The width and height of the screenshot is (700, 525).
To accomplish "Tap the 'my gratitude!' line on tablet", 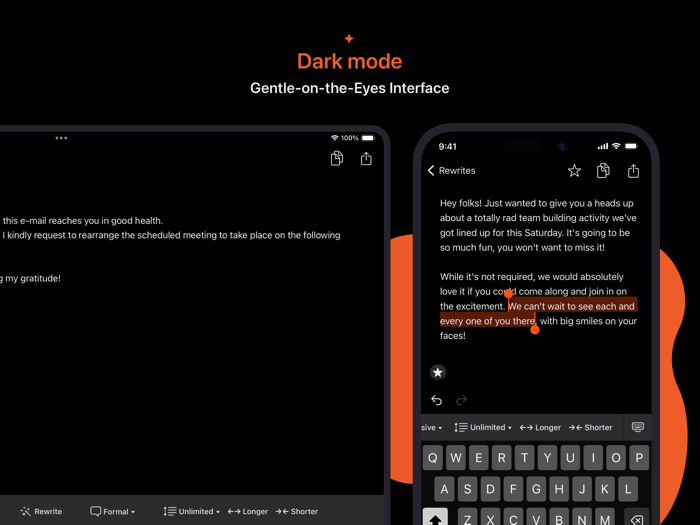I will [x=30, y=279].
